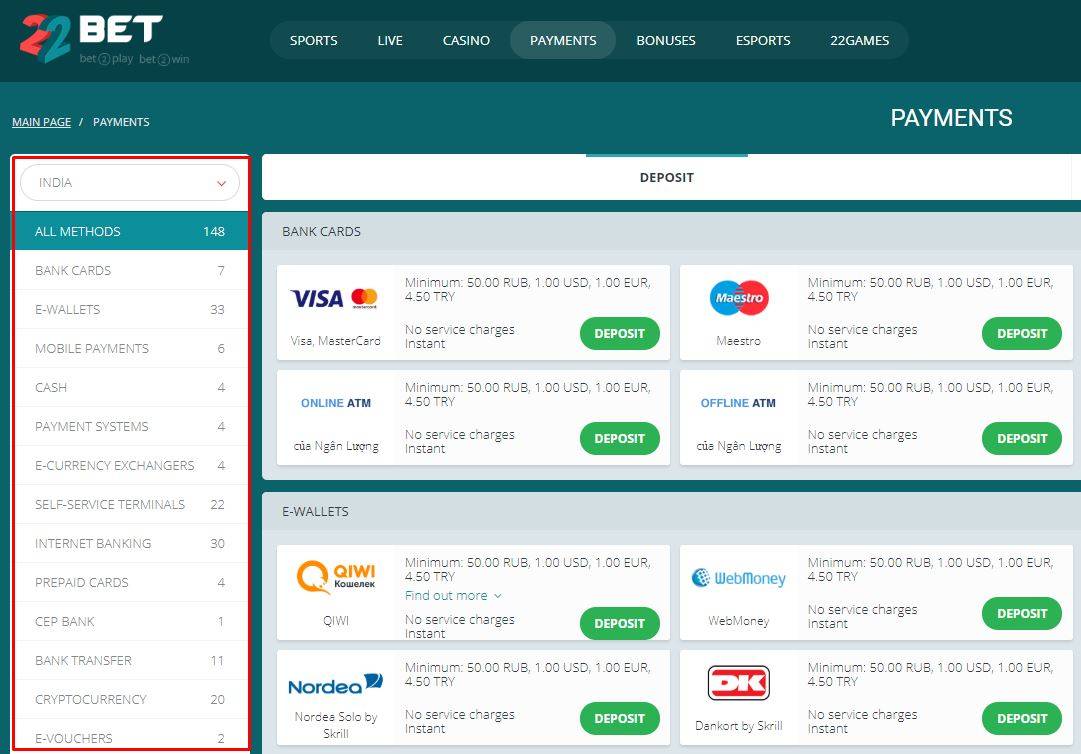Open the Sports menu item
Viewport: 1081px width, 754px height.
314,40
